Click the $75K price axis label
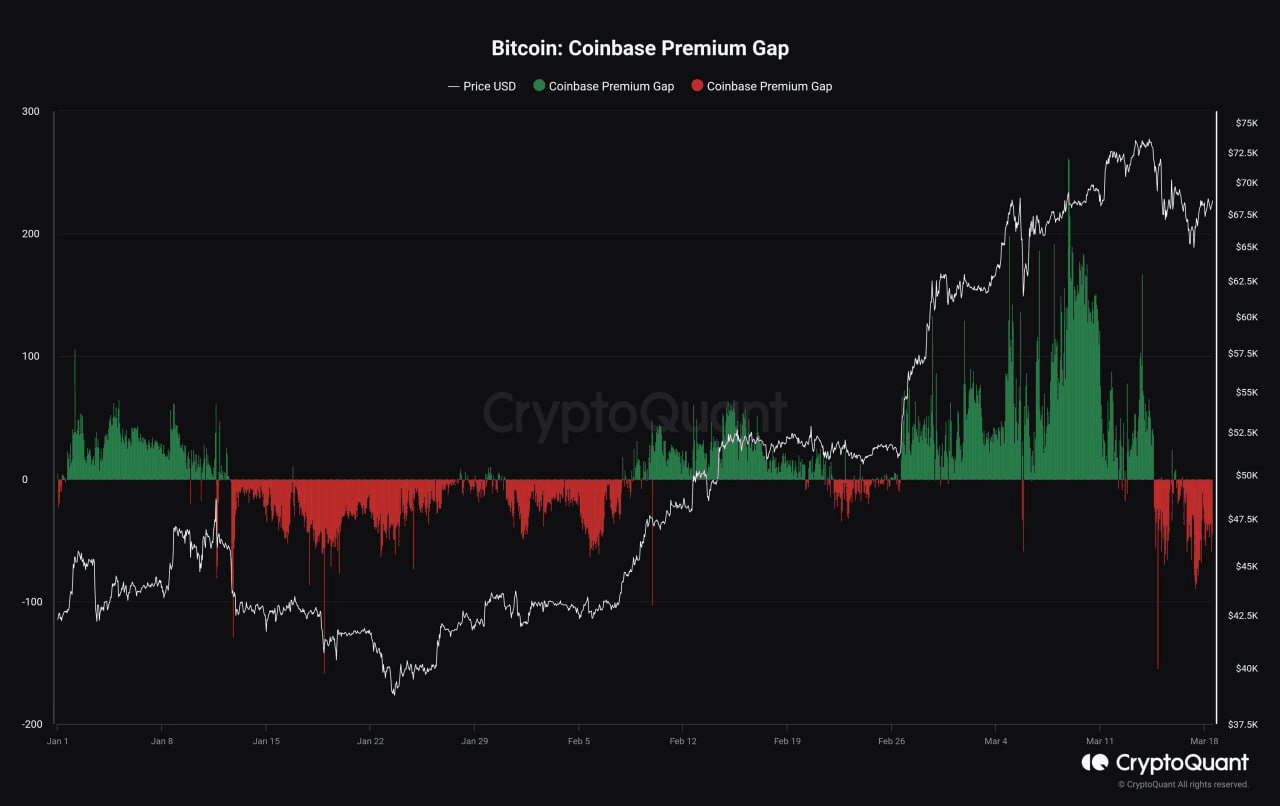The image size is (1280, 806). pyautogui.click(x=1247, y=123)
